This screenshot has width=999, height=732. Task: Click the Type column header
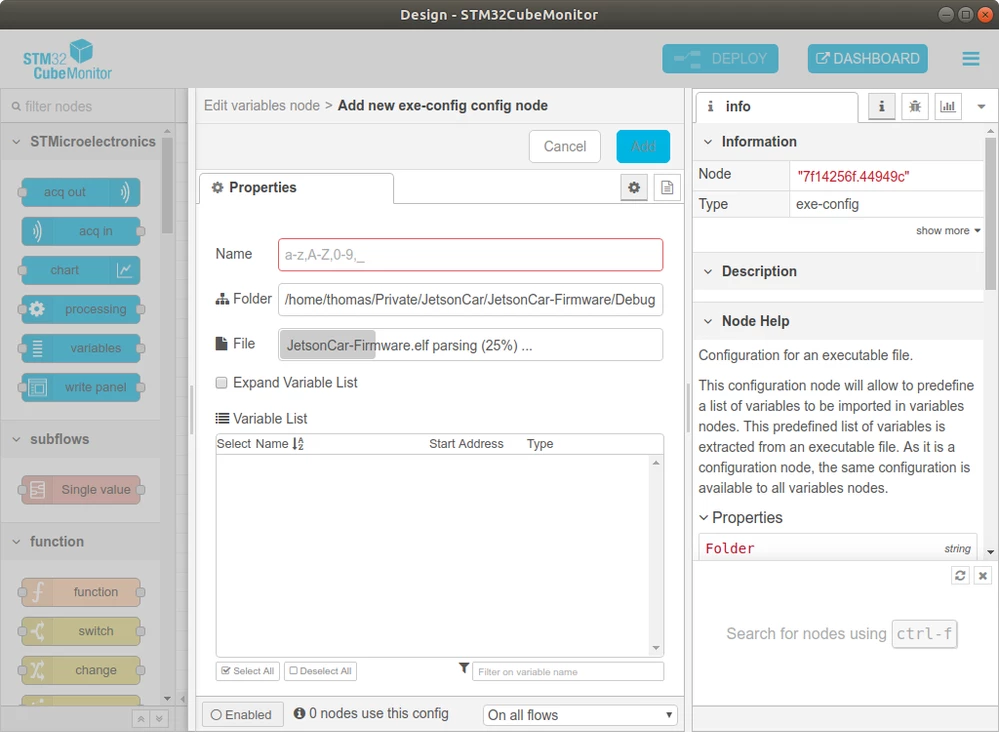[540, 444]
